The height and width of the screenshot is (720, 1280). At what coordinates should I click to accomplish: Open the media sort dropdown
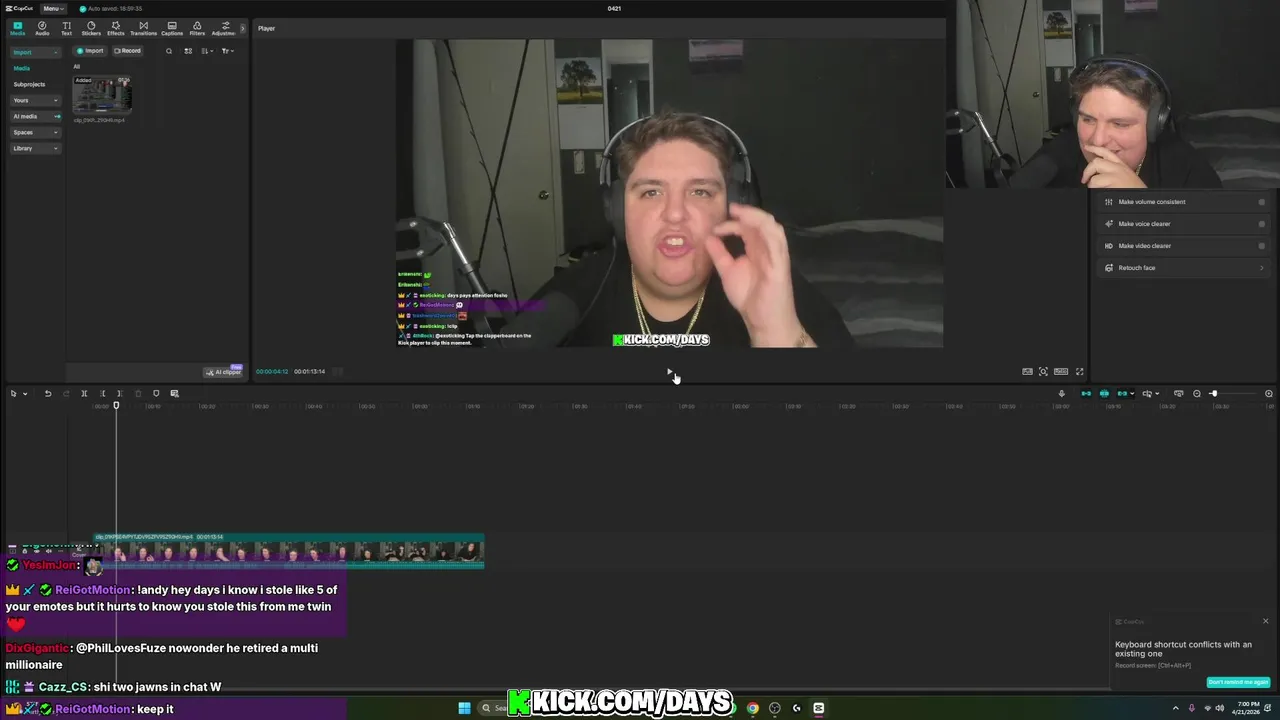pyautogui.click(x=206, y=51)
